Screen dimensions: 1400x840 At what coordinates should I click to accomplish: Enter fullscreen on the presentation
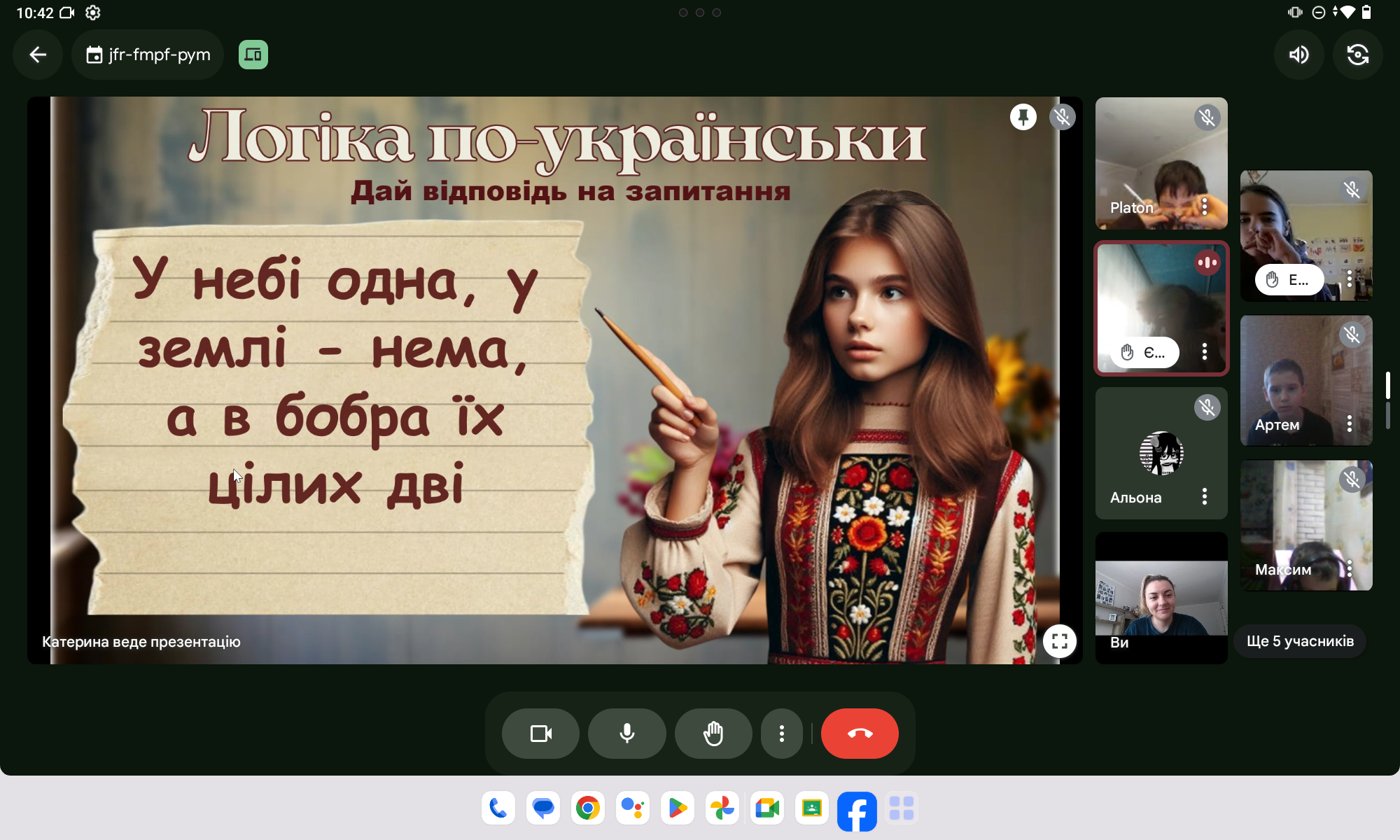point(1059,641)
